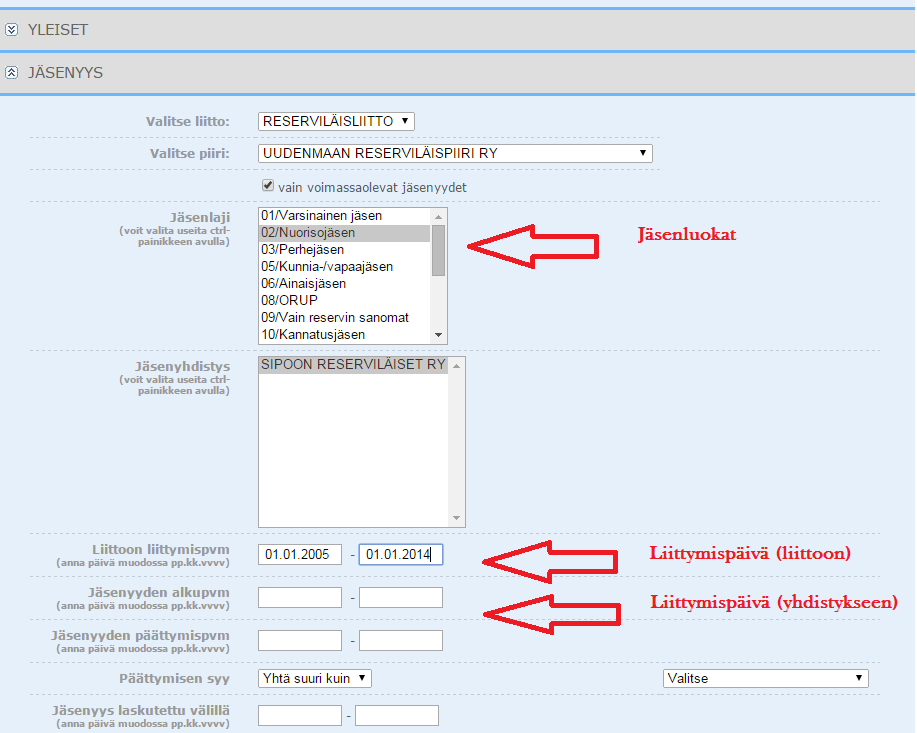Select 09/Vain reservin sanomat option
This screenshot has width=917, height=733.
pos(344,318)
